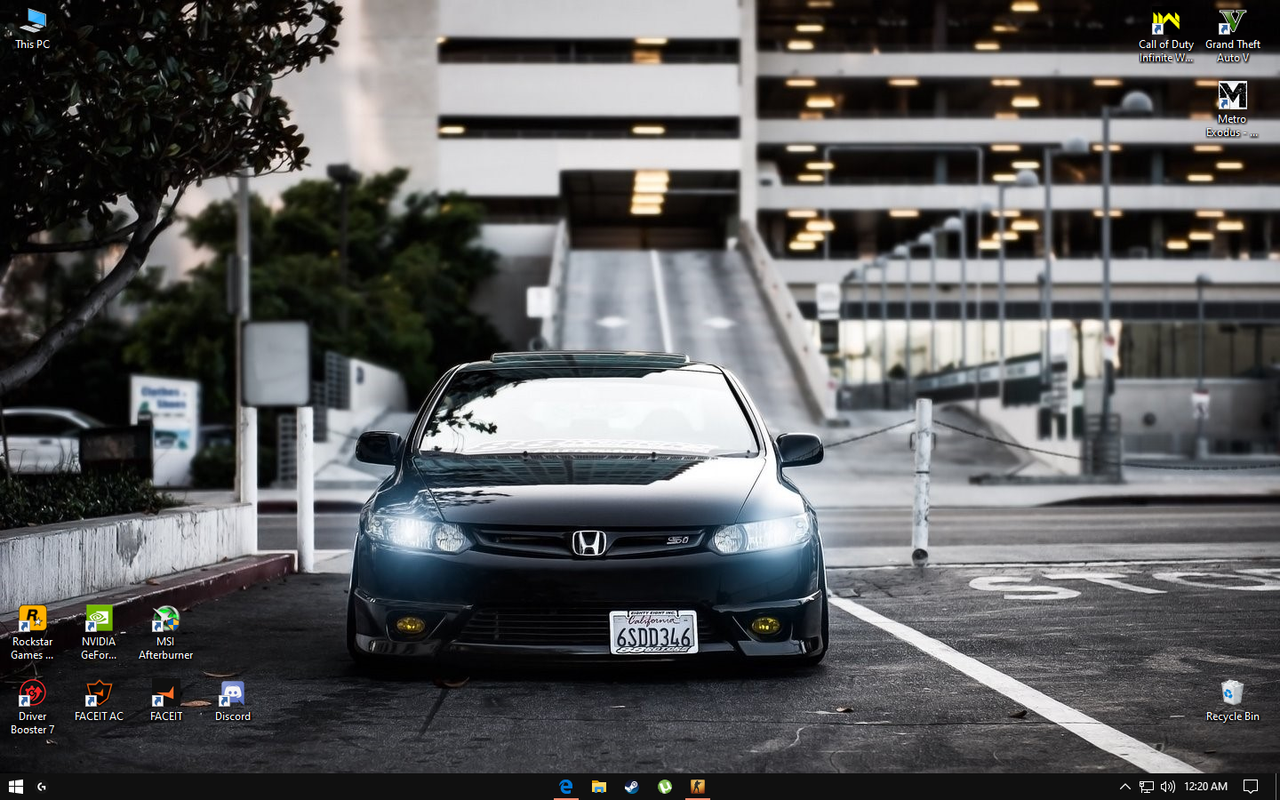
Task: Open network status tray icon
Action: point(1146,787)
